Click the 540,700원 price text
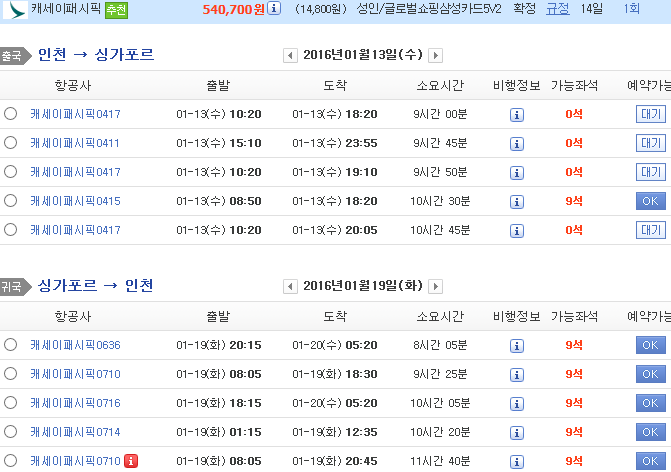Viewport: 671px width, 472px height. tap(234, 9)
